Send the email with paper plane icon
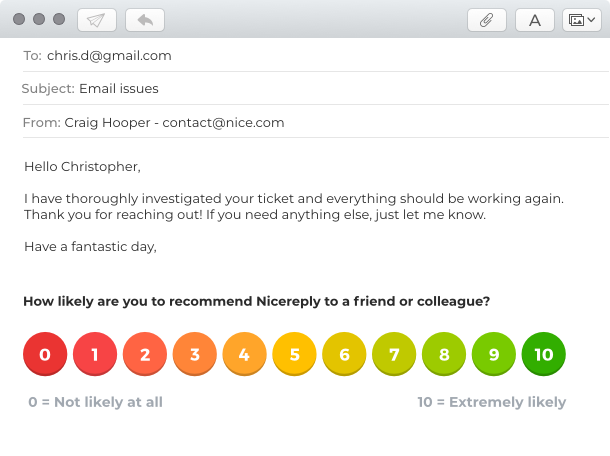The height and width of the screenshot is (456, 610). pyautogui.click(x=97, y=20)
